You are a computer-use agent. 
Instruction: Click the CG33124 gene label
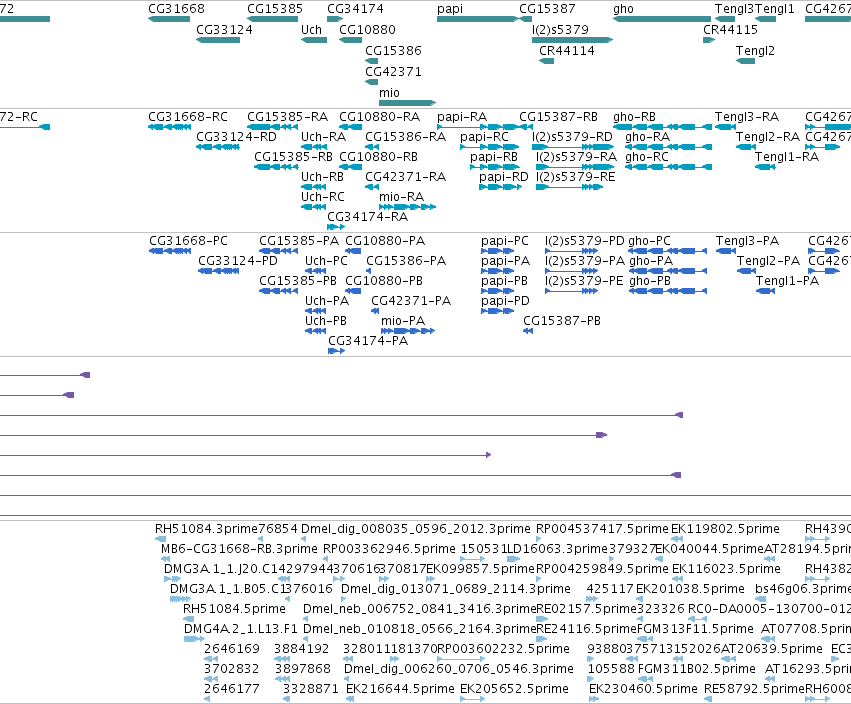pyautogui.click(x=224, y=30)
